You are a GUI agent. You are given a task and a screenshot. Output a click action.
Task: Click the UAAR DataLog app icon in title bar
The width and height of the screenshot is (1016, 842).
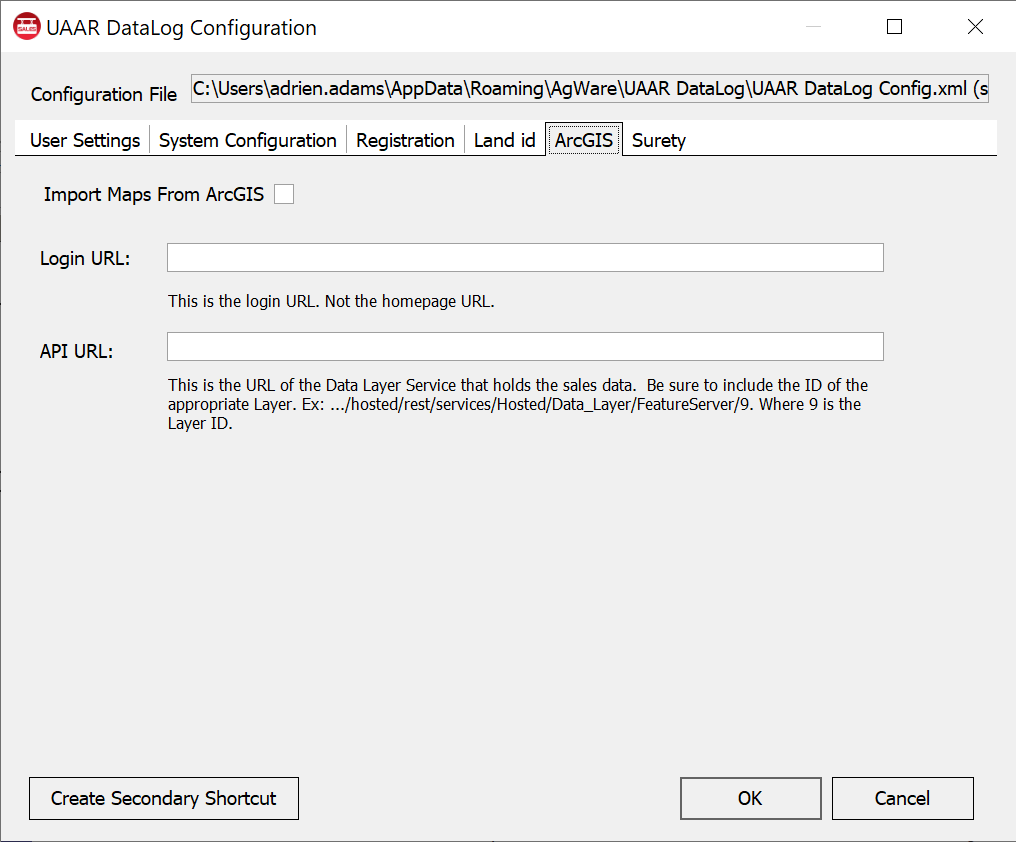27,27
